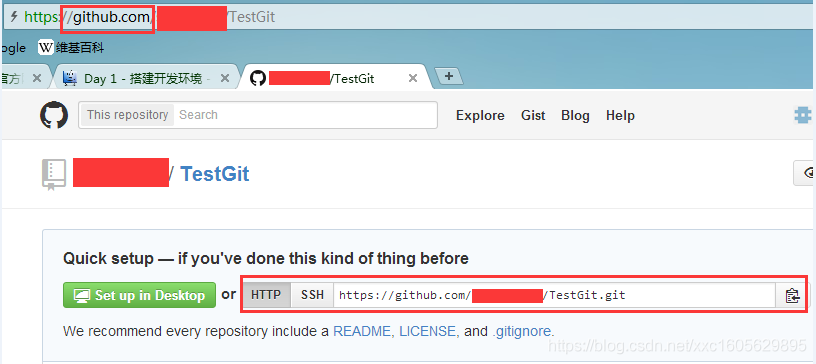Close the Day 1 tab
Image resolution: width=816 pixels, height=364 pixels.
(x=225, y=79)
